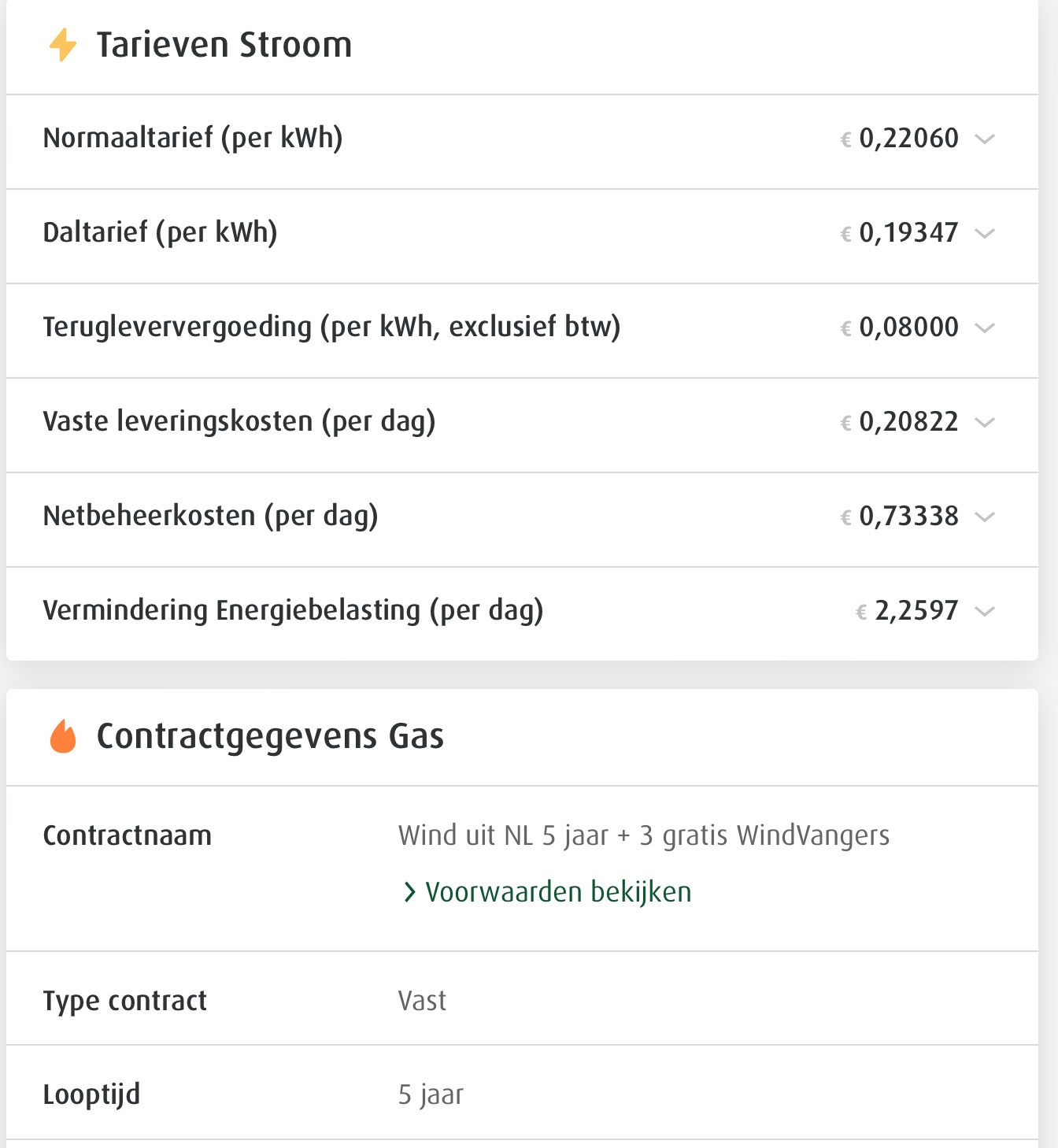Select the Normaaltarief (per kWh) label

coord(193,139)
